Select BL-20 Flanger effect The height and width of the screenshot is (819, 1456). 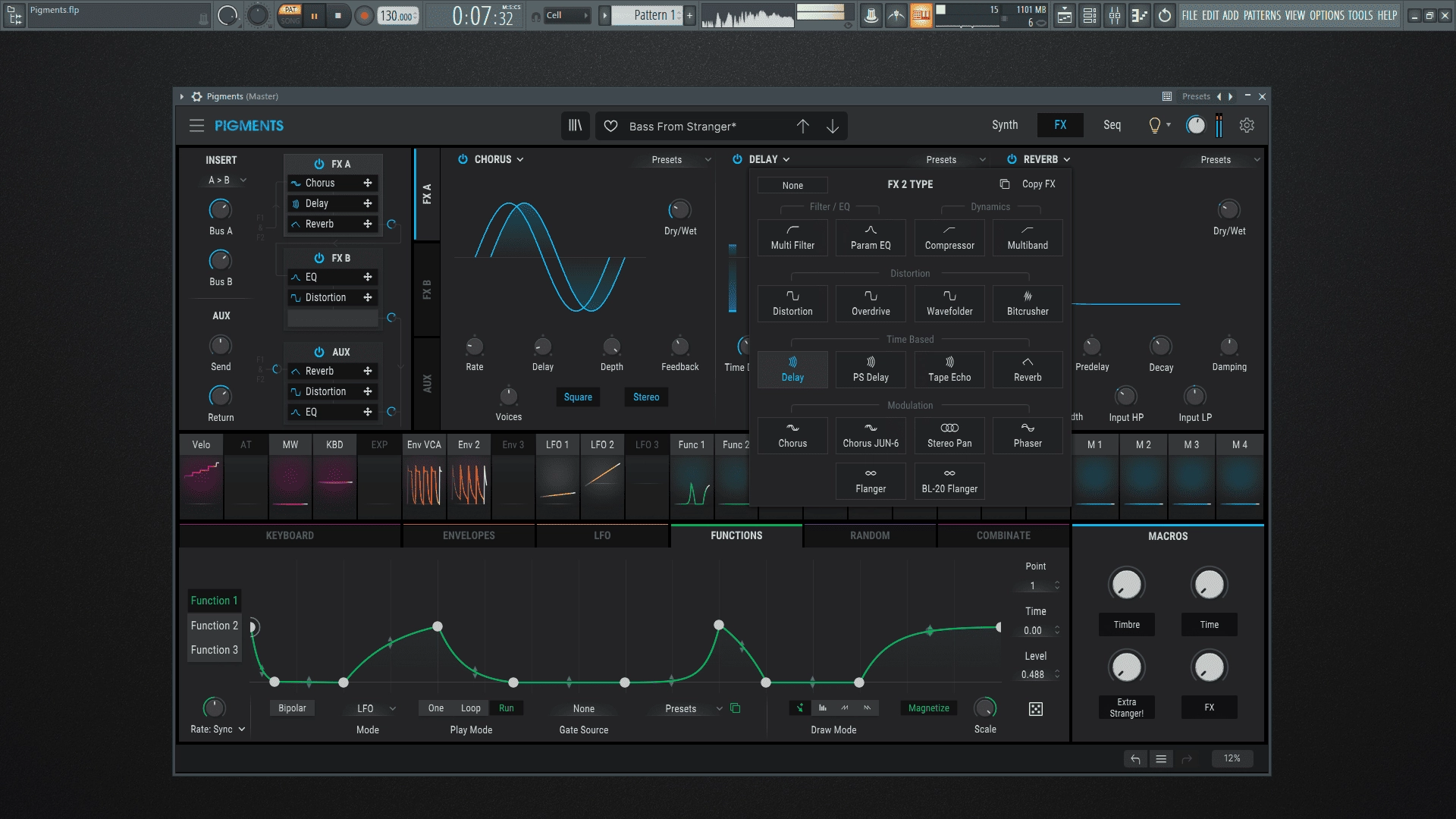[949, 481]
